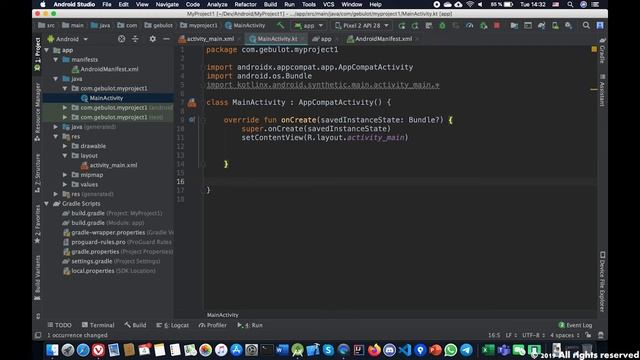Open Visual Studio Code from the Dock
The image size is (640, 360).
tap(404, 350)
